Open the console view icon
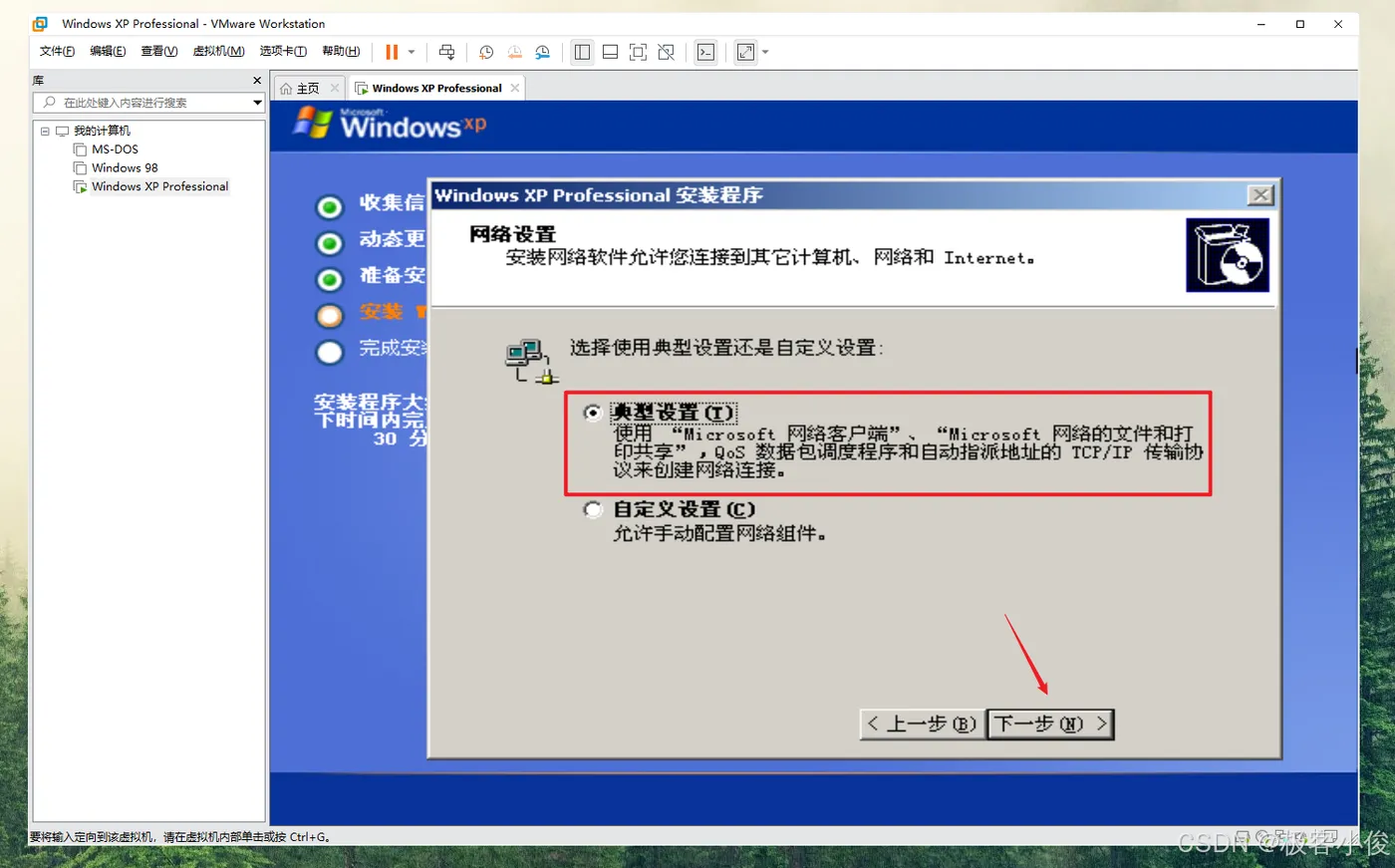1395x868 pixels. [705, 52]
